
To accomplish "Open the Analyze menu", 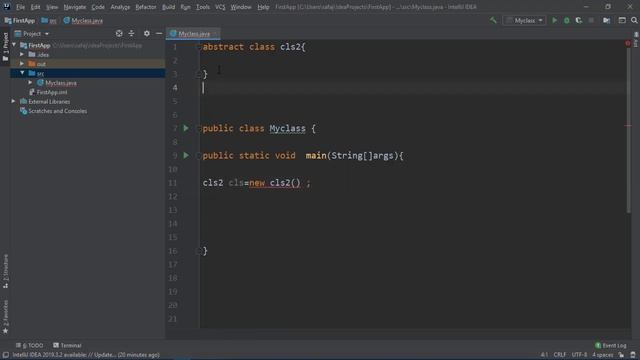I will pyautogui.click(x=120, y=7).
